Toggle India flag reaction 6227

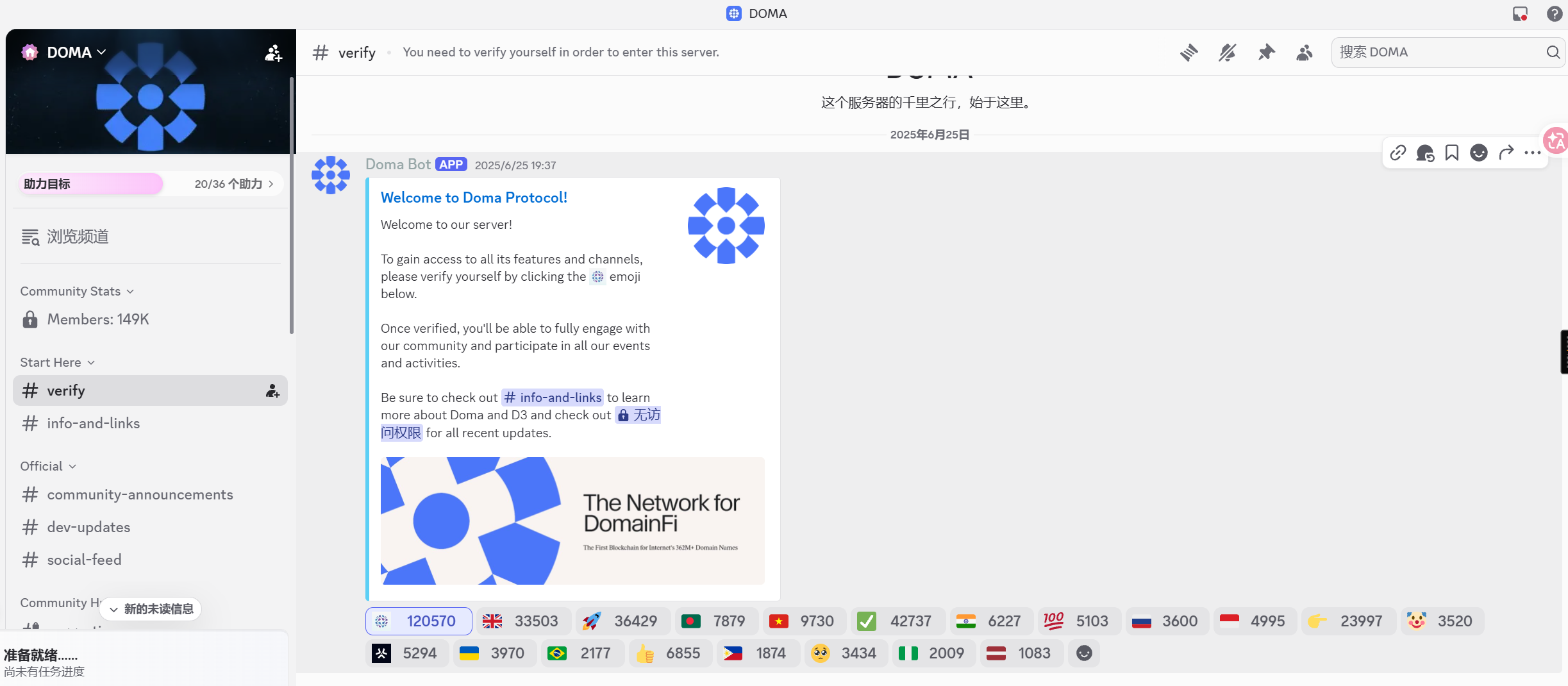991,621
